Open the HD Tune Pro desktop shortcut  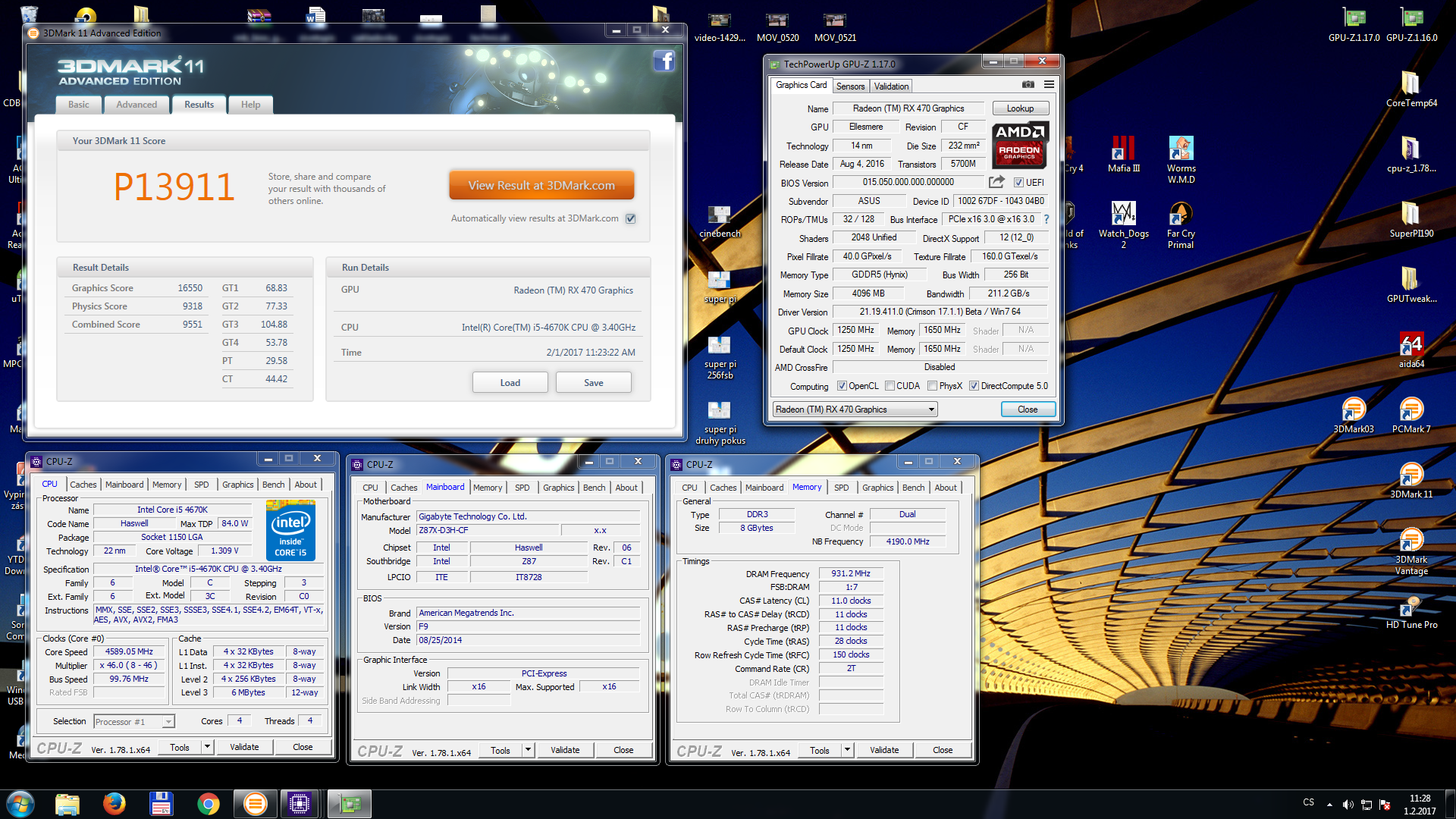point(1411,611)
